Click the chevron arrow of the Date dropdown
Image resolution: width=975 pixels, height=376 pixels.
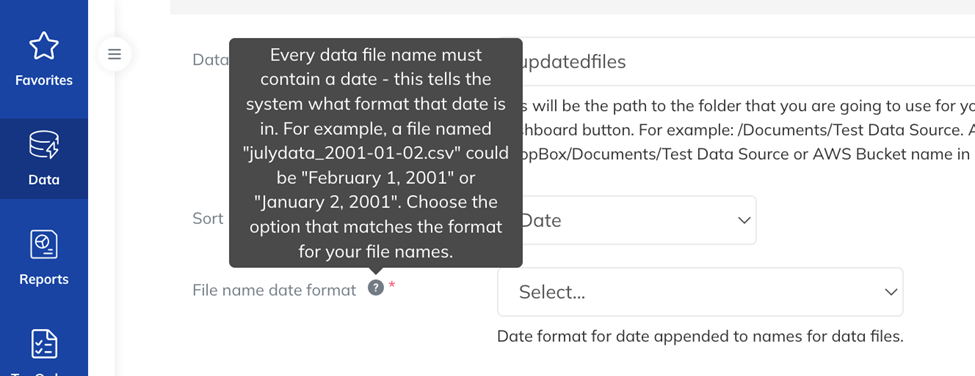coord(744,221)
